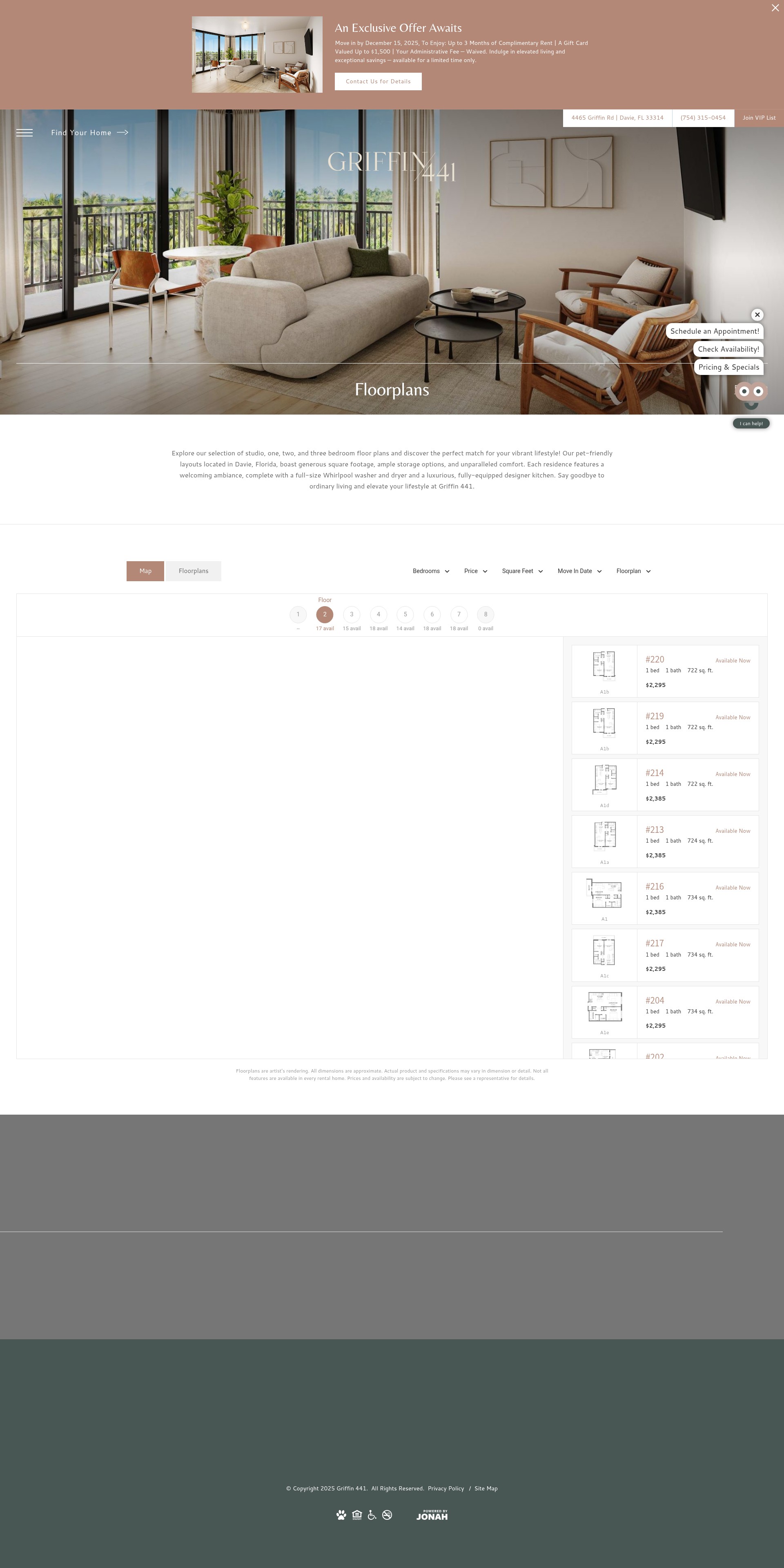Open the 4465 Griffin Rd address link

coord(617,118)
